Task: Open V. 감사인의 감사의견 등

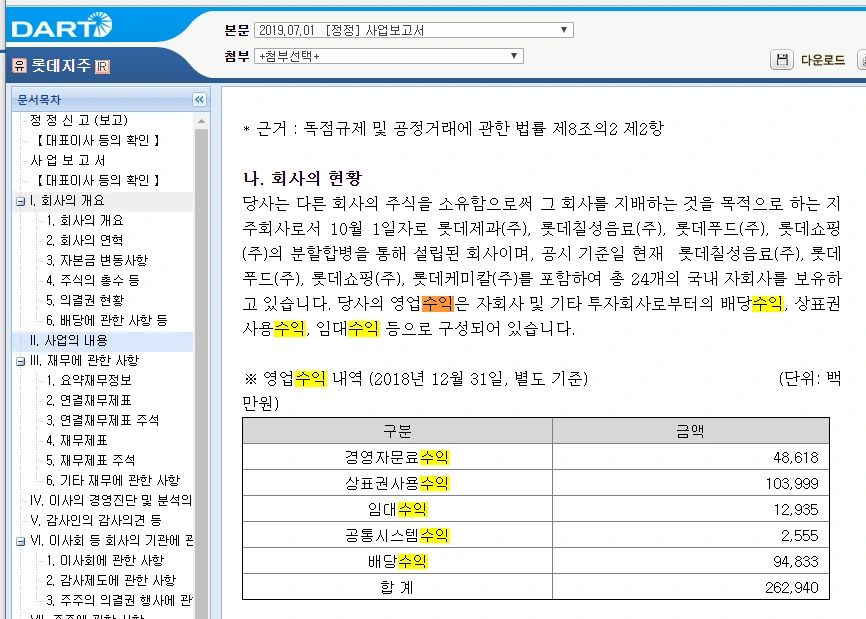Action: click(x=96, y=520)
